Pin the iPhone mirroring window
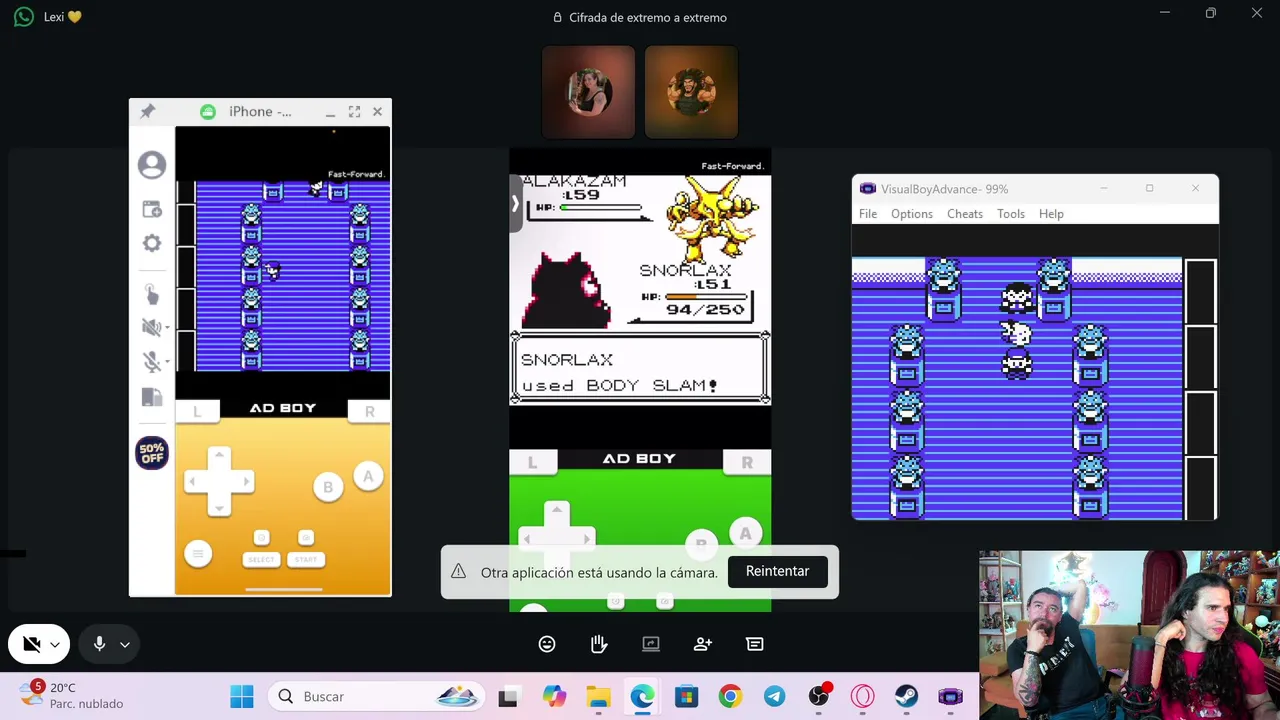The width and height of the screenshot is (1280, 720). 147,111
